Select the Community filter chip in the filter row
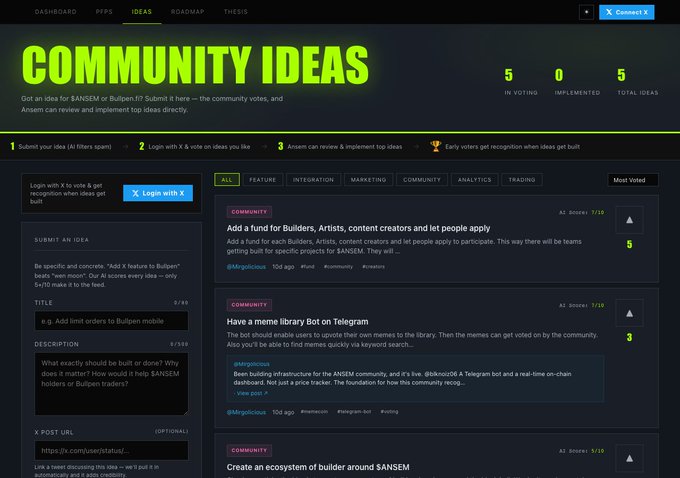The height and width of the screenshot is (478, 680). click(422, 180)
